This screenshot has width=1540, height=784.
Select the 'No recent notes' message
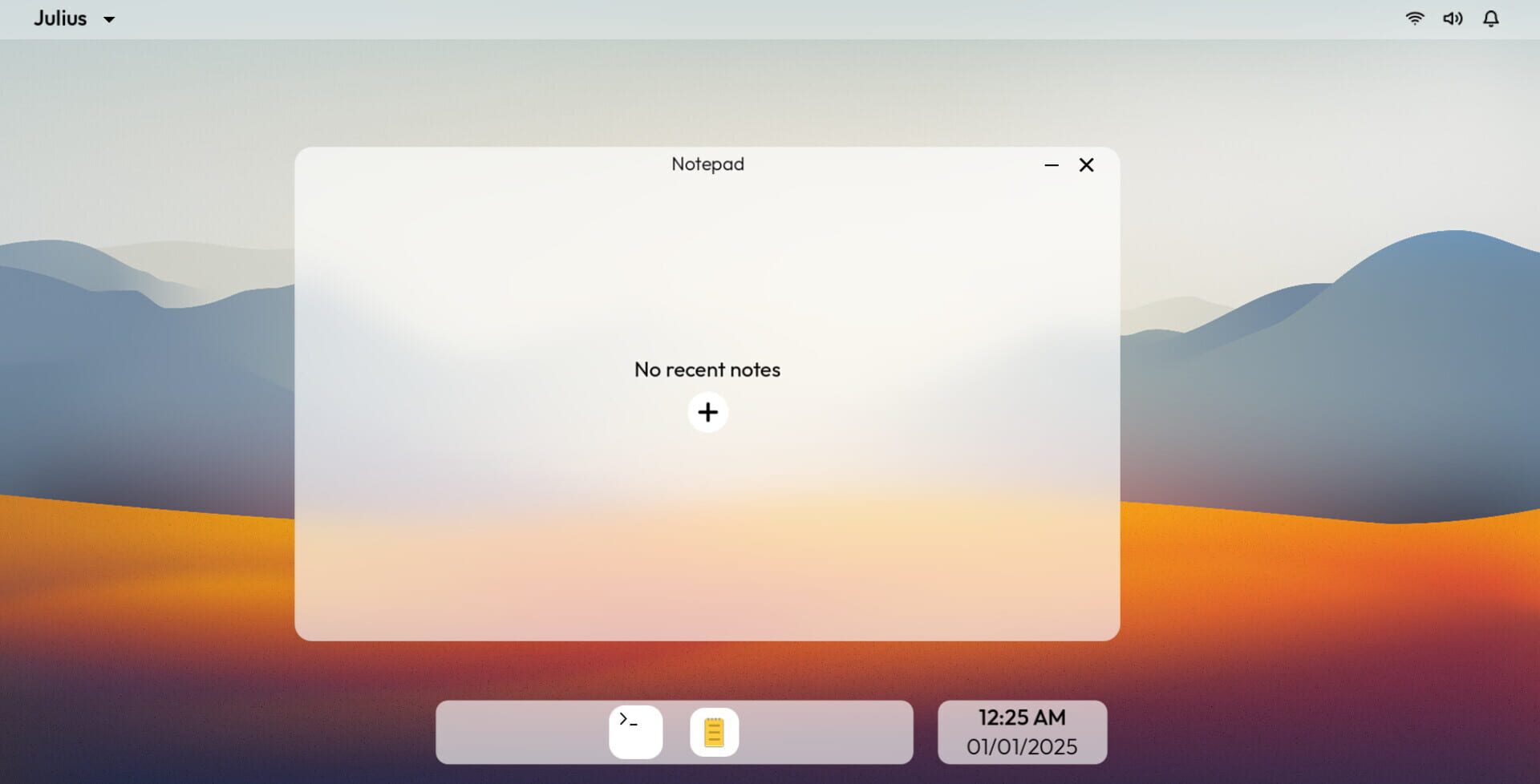click(707, 370)
